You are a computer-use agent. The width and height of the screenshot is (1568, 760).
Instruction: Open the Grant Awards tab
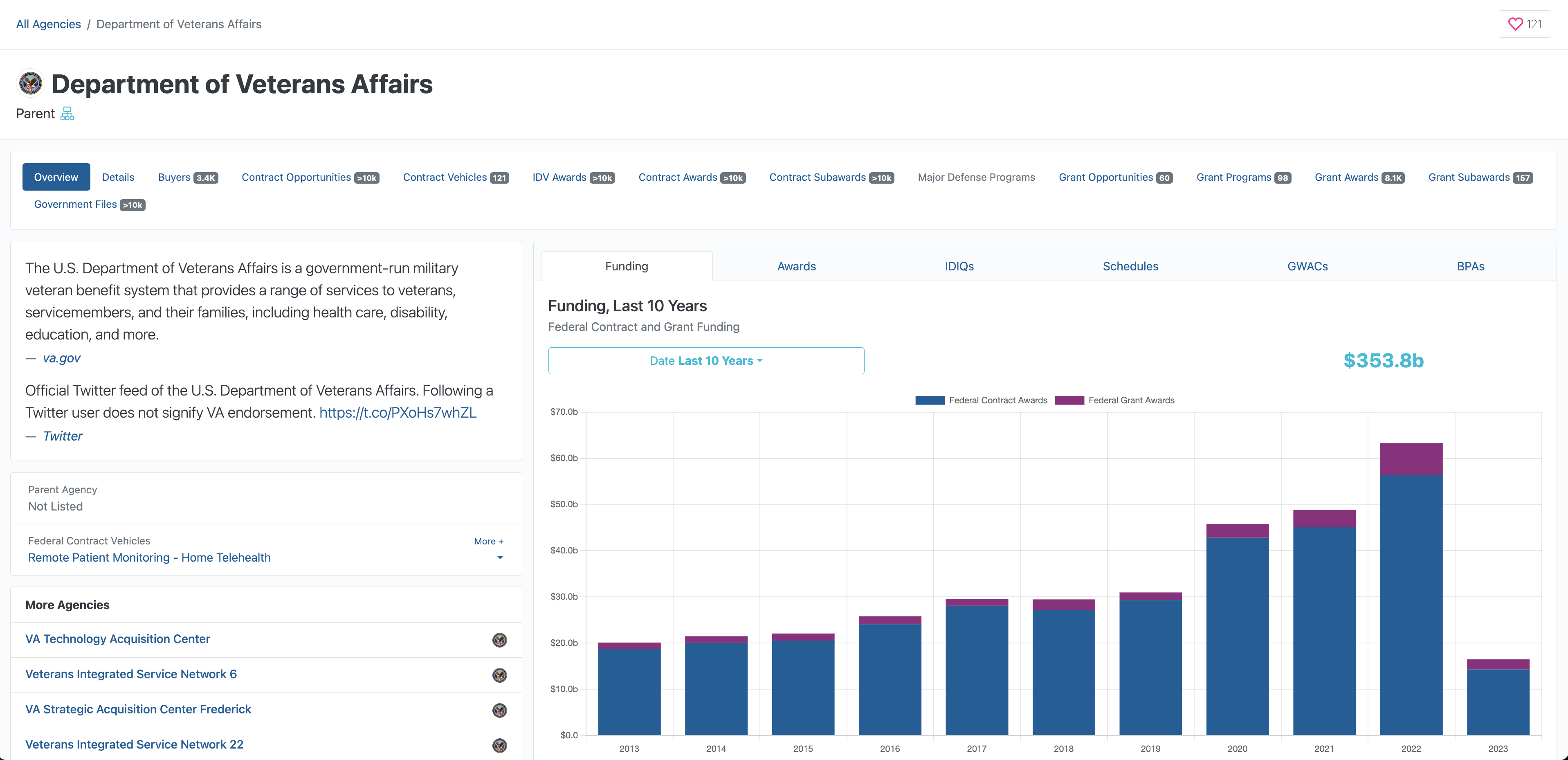1359,177
